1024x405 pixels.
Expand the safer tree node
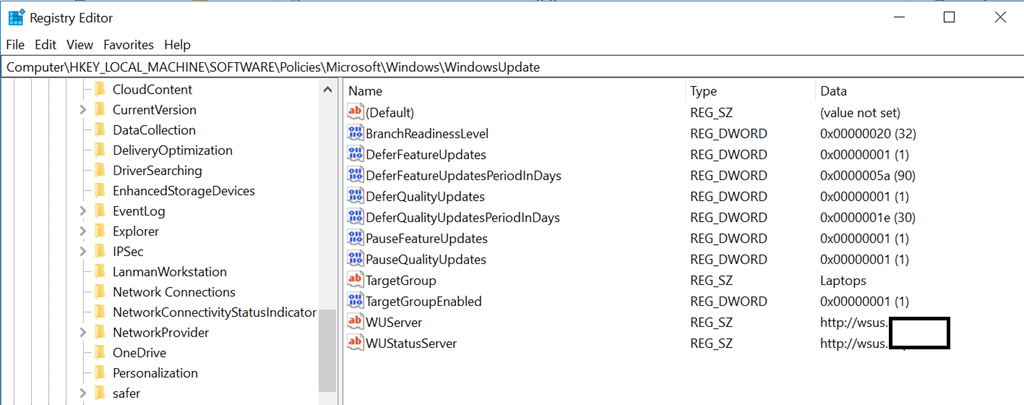[83, 393]
